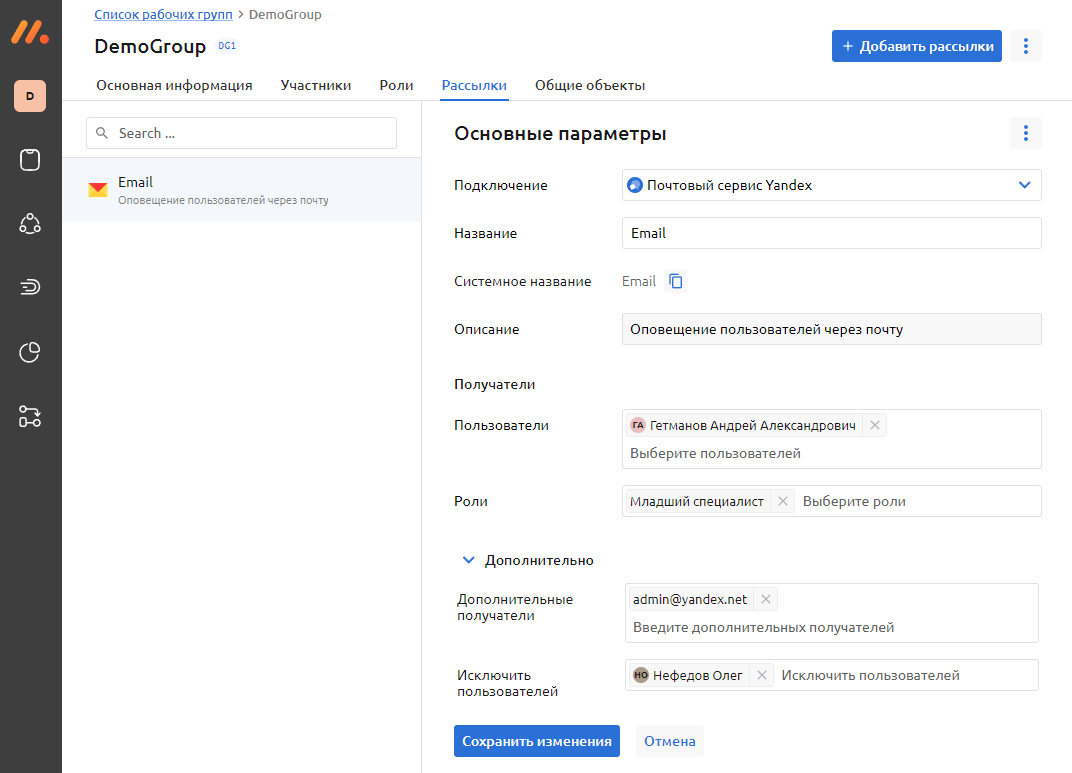Collapse the Дополнительно section
Image resolution: width=1072 pixels, height=773 pixels.
pyautogui.click(x=468, y=560)
